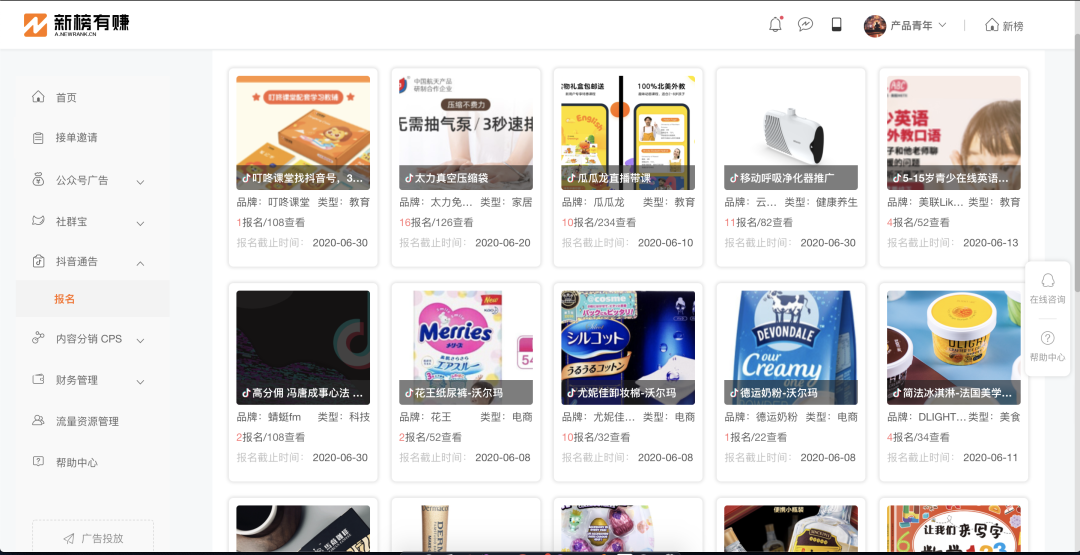
Task: Expand the 内容分销 CPS chevron
Action: [140, 341]
